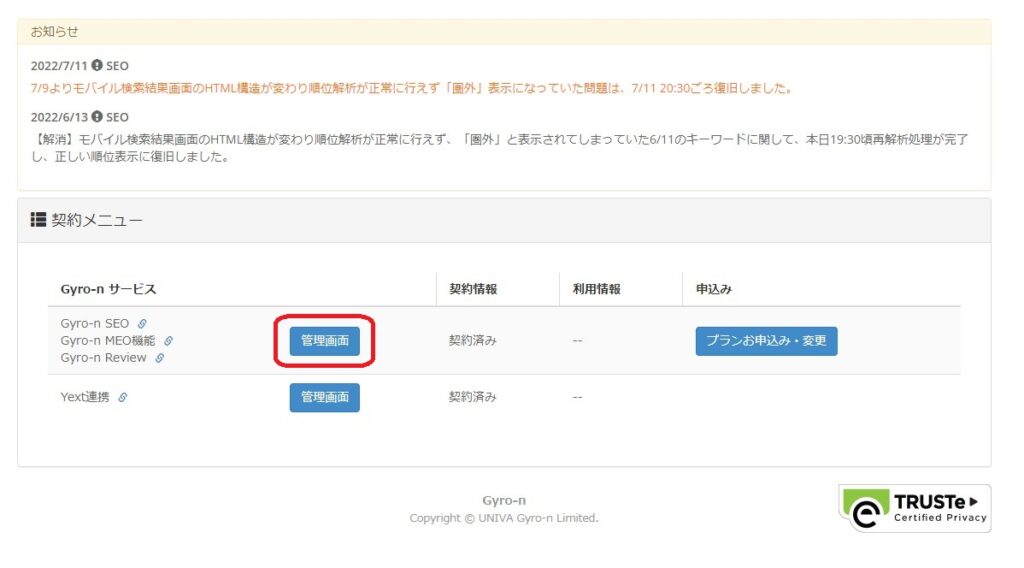1024x568 pixels.
Task: Click 契約済み in the Yext連携 row
Action: (472, 396)
